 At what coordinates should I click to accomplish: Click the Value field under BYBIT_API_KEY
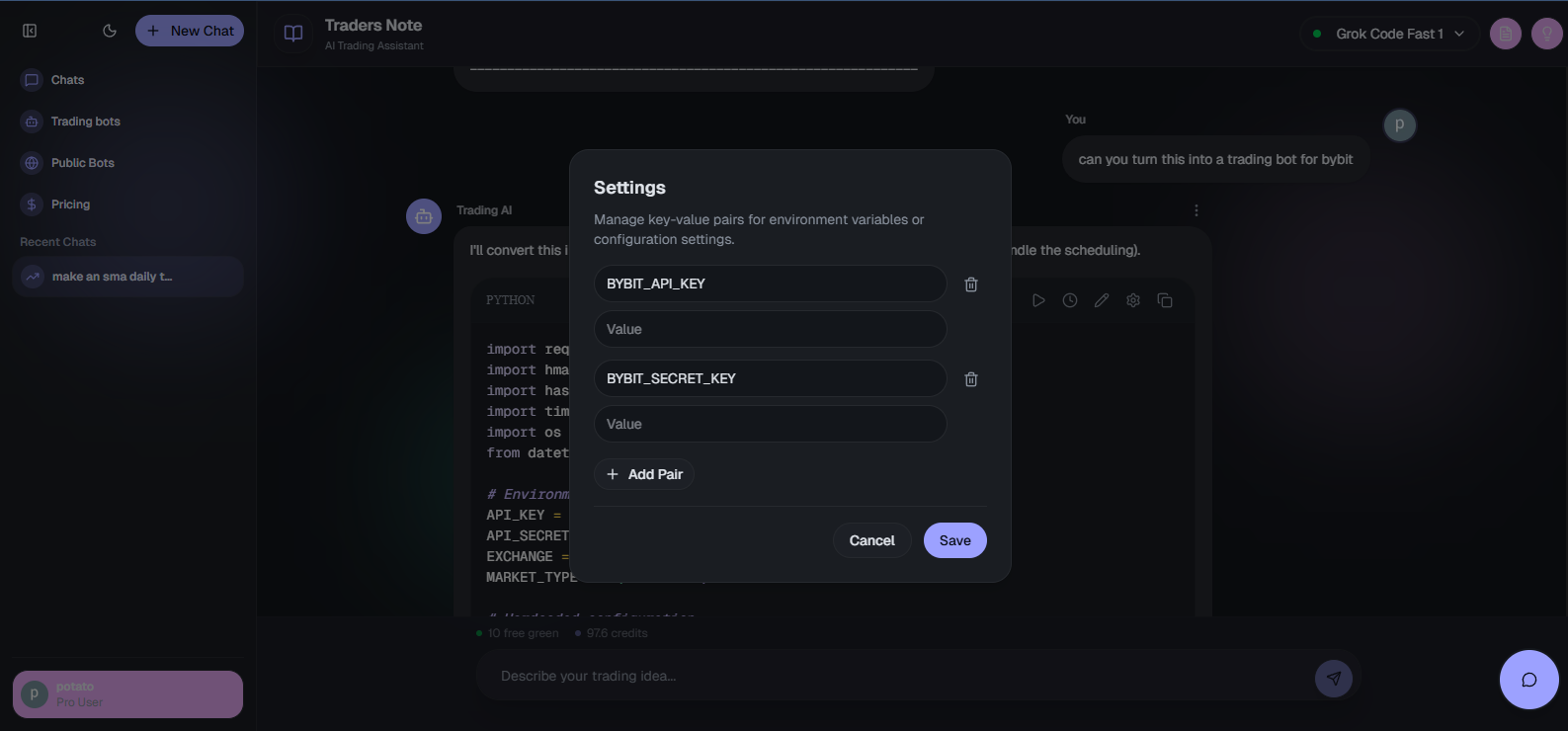click(771, 329)
